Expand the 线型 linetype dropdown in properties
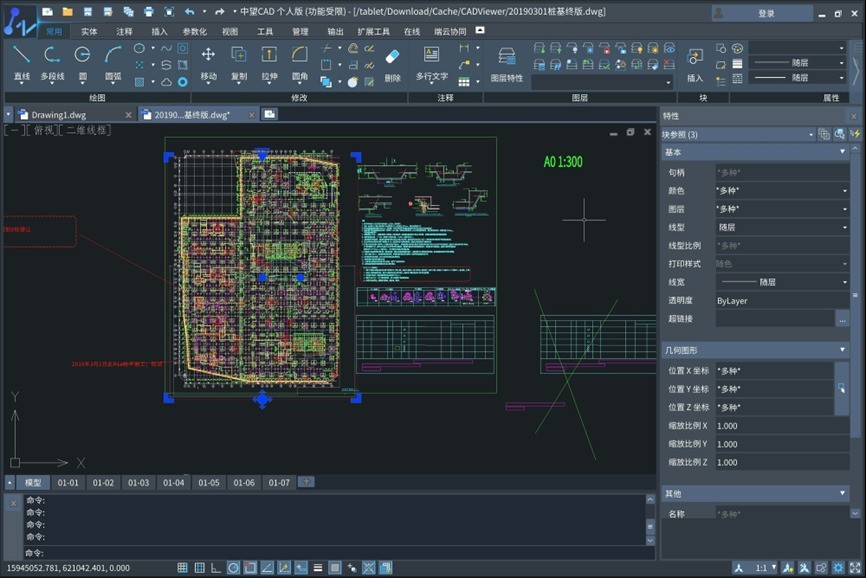This screenshot has width=866, height=578. tap(844, 227)
